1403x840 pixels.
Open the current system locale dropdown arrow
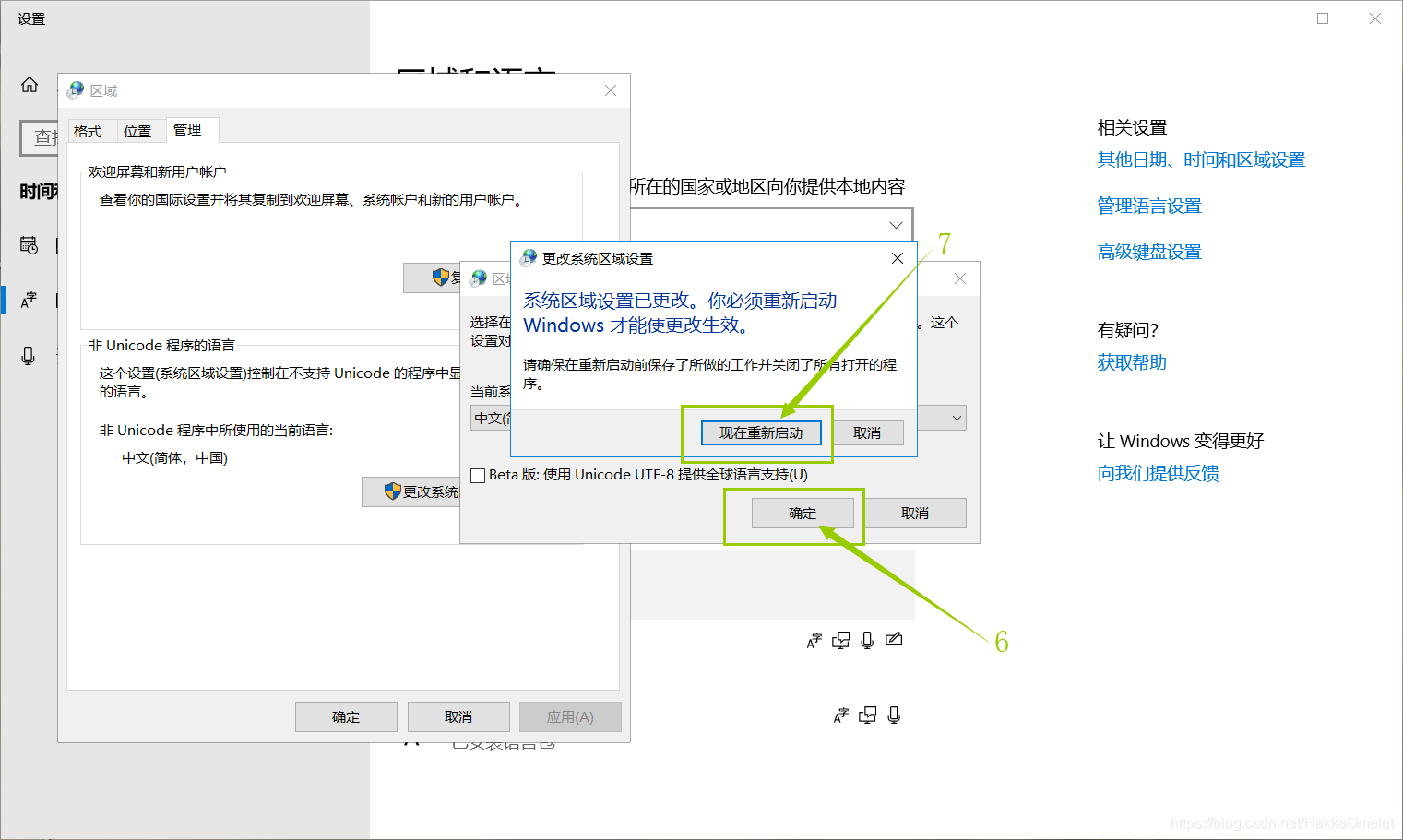[x=957, y=418]
